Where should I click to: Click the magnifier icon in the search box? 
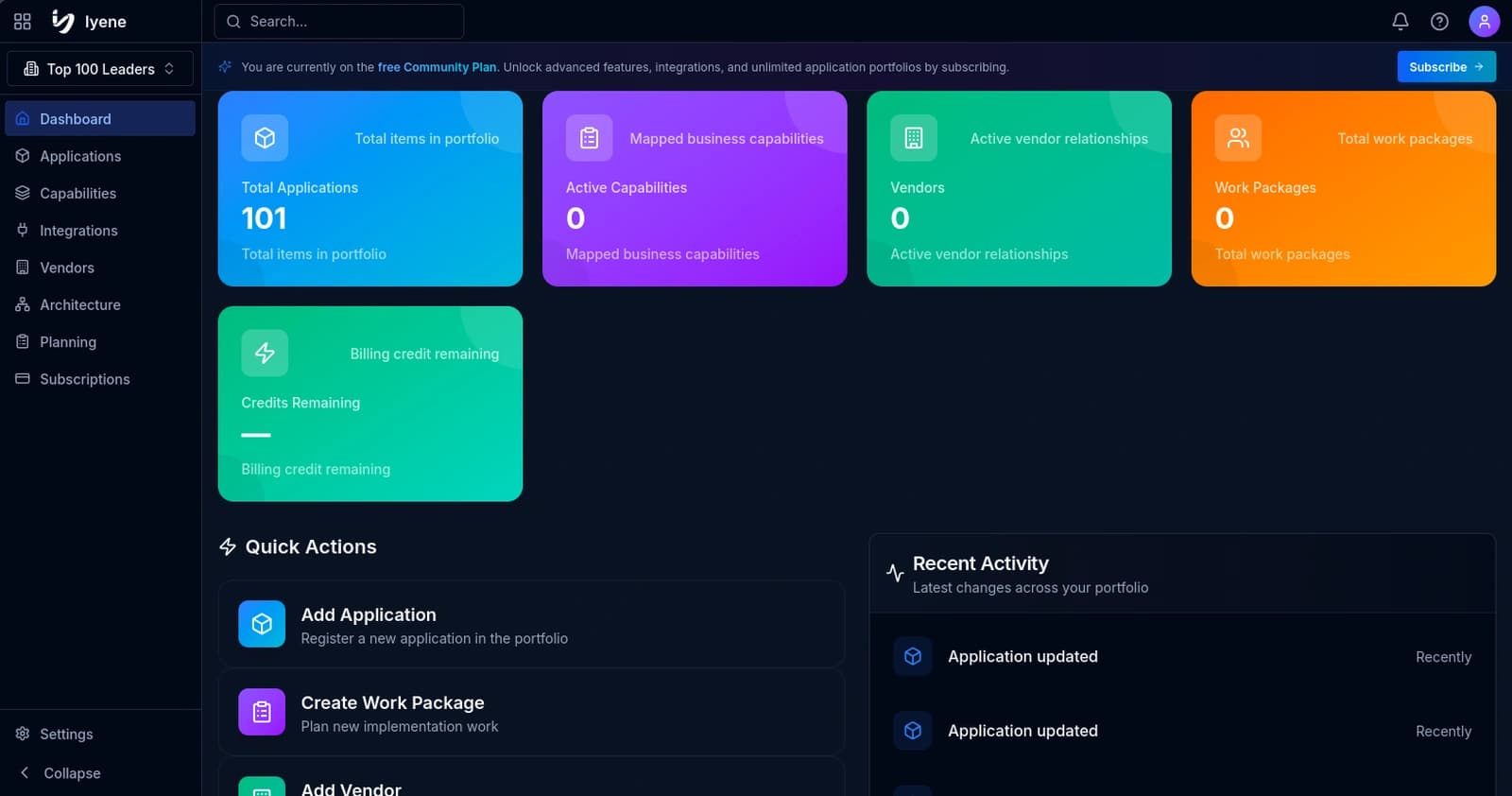[233, 21]
